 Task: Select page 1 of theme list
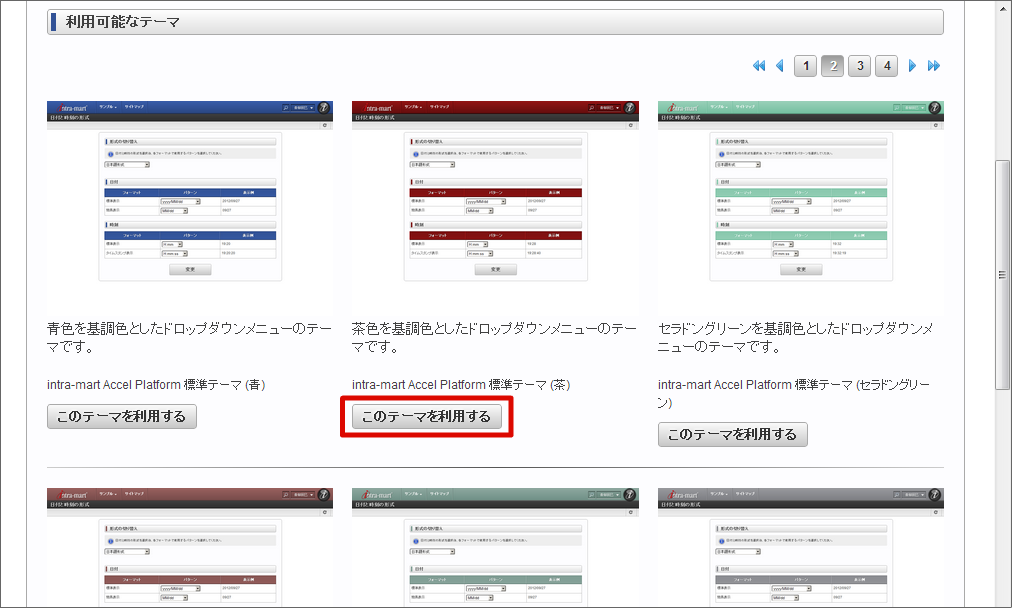805,66
